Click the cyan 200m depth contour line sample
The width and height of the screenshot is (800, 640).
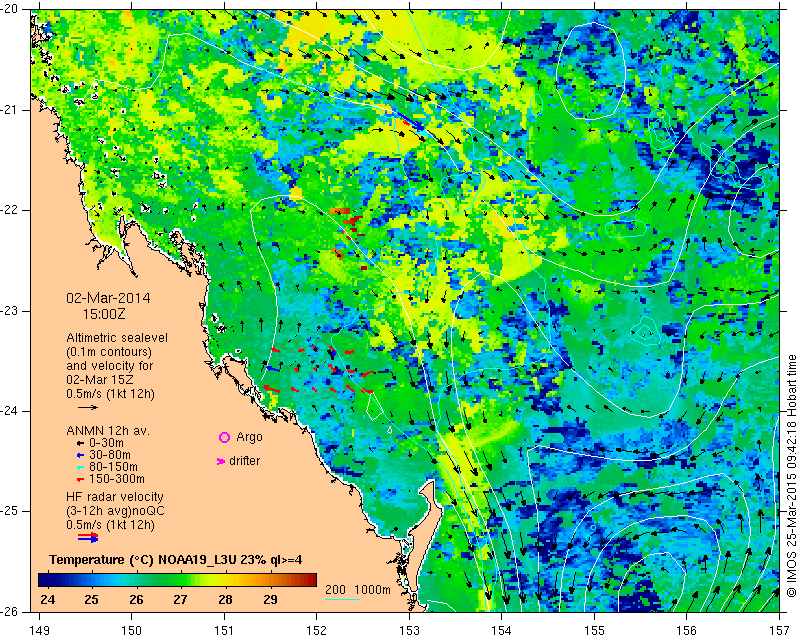pyautogui.click(x=342, y=599)
